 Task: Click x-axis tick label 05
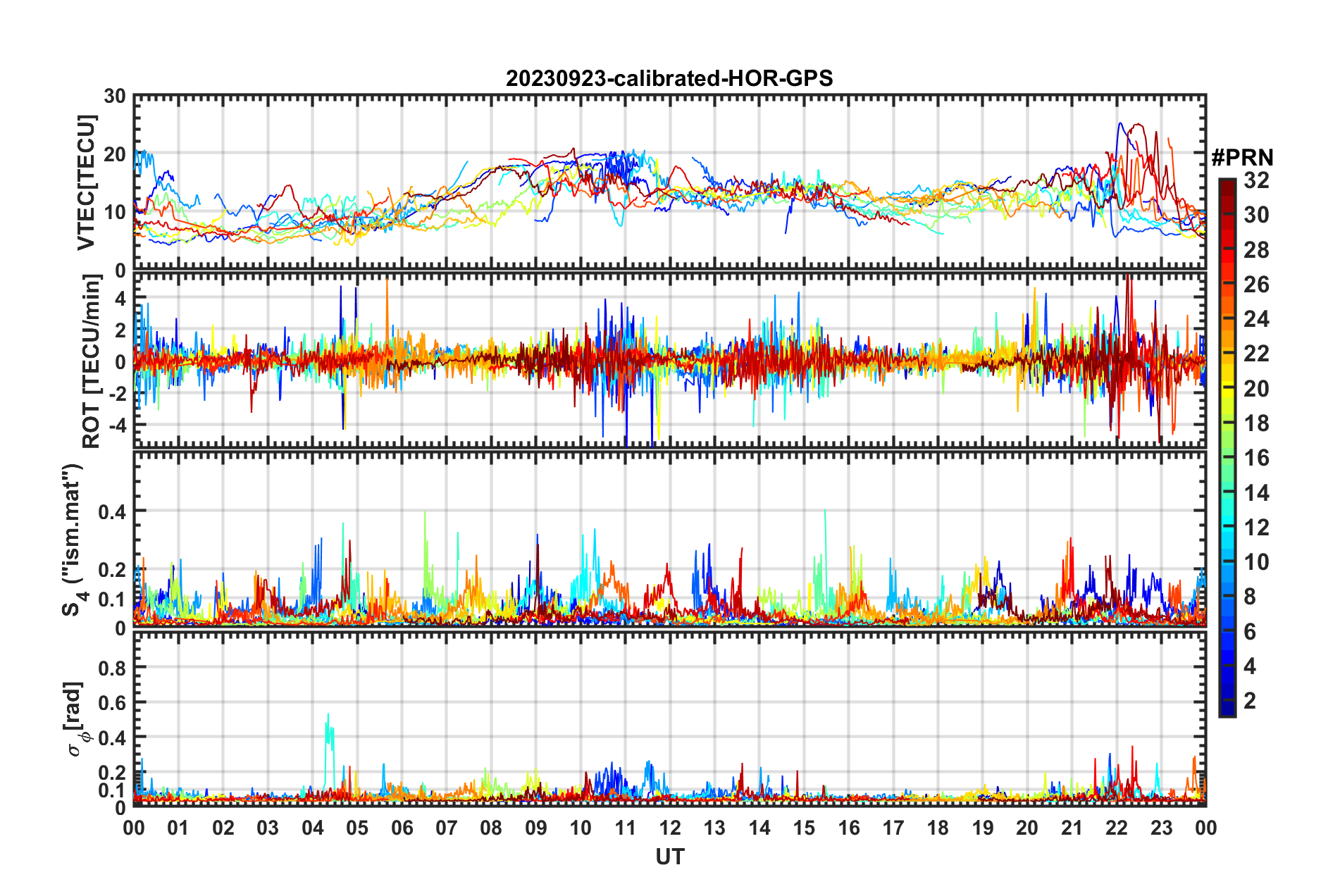[357, 828]
